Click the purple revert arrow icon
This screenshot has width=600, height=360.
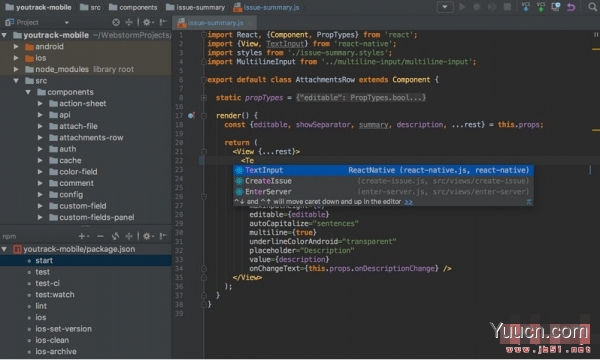click(571, 7)
